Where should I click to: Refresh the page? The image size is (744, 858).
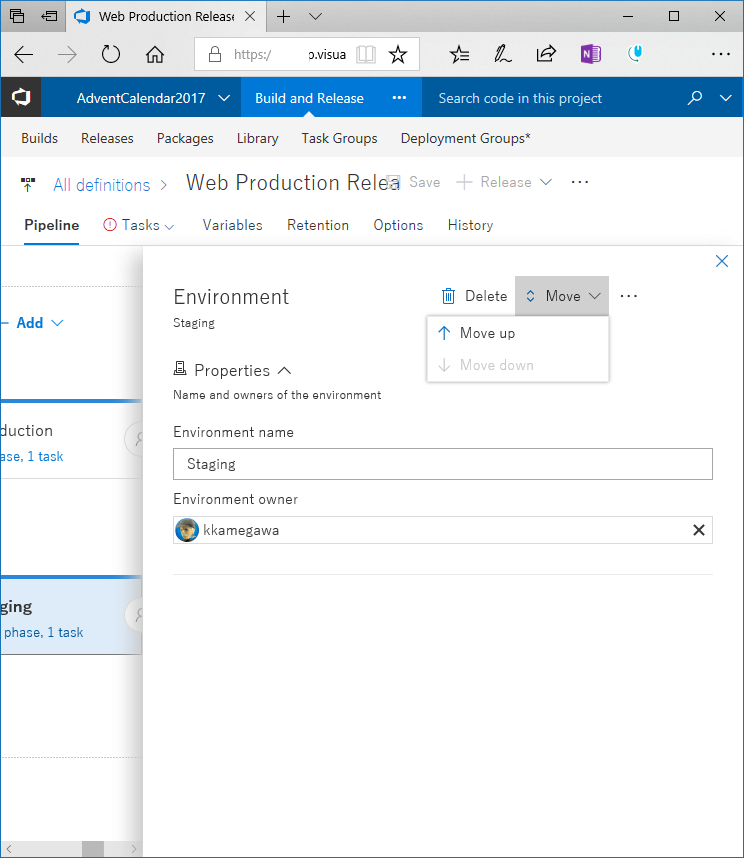point(111,55)
